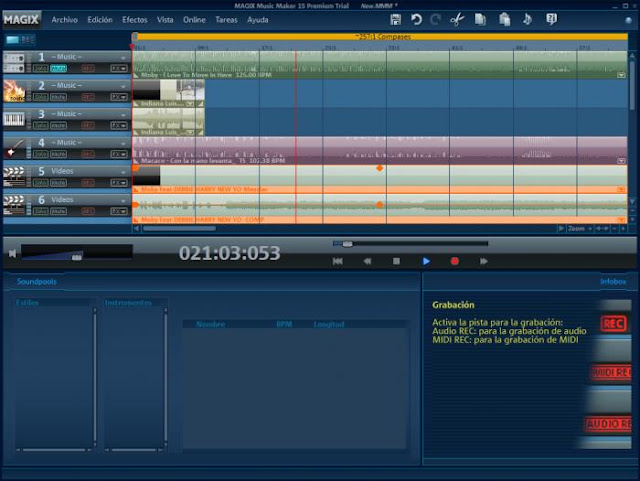The image size is (640, 481).
Task: Click the music note icon in toolbar
Action: pos(527,19)
